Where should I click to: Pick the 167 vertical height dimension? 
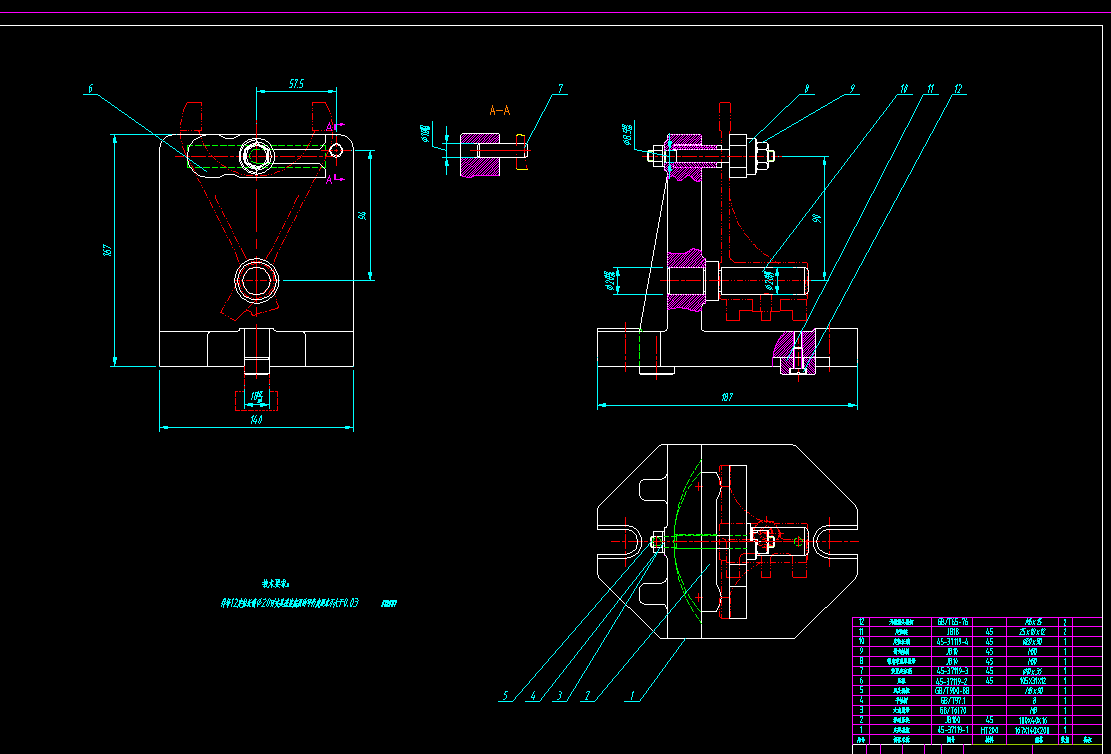tap(108, 250)
